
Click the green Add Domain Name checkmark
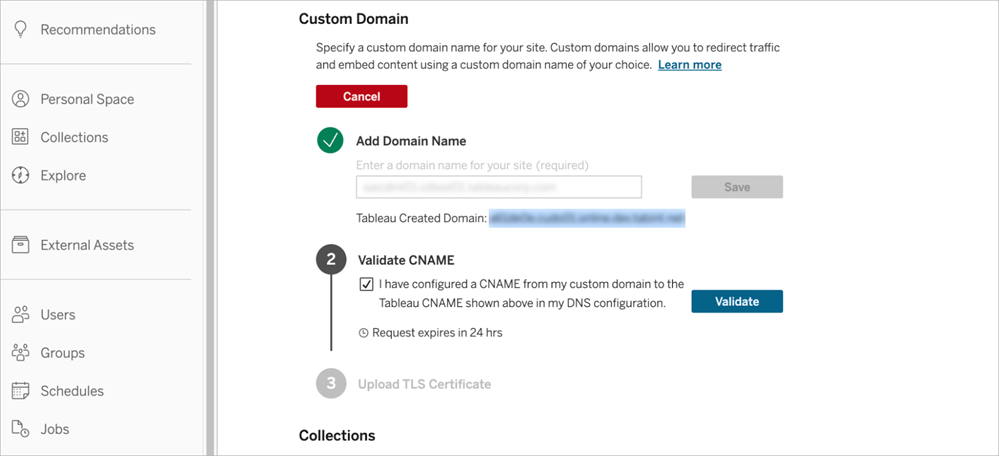(330, 141)
